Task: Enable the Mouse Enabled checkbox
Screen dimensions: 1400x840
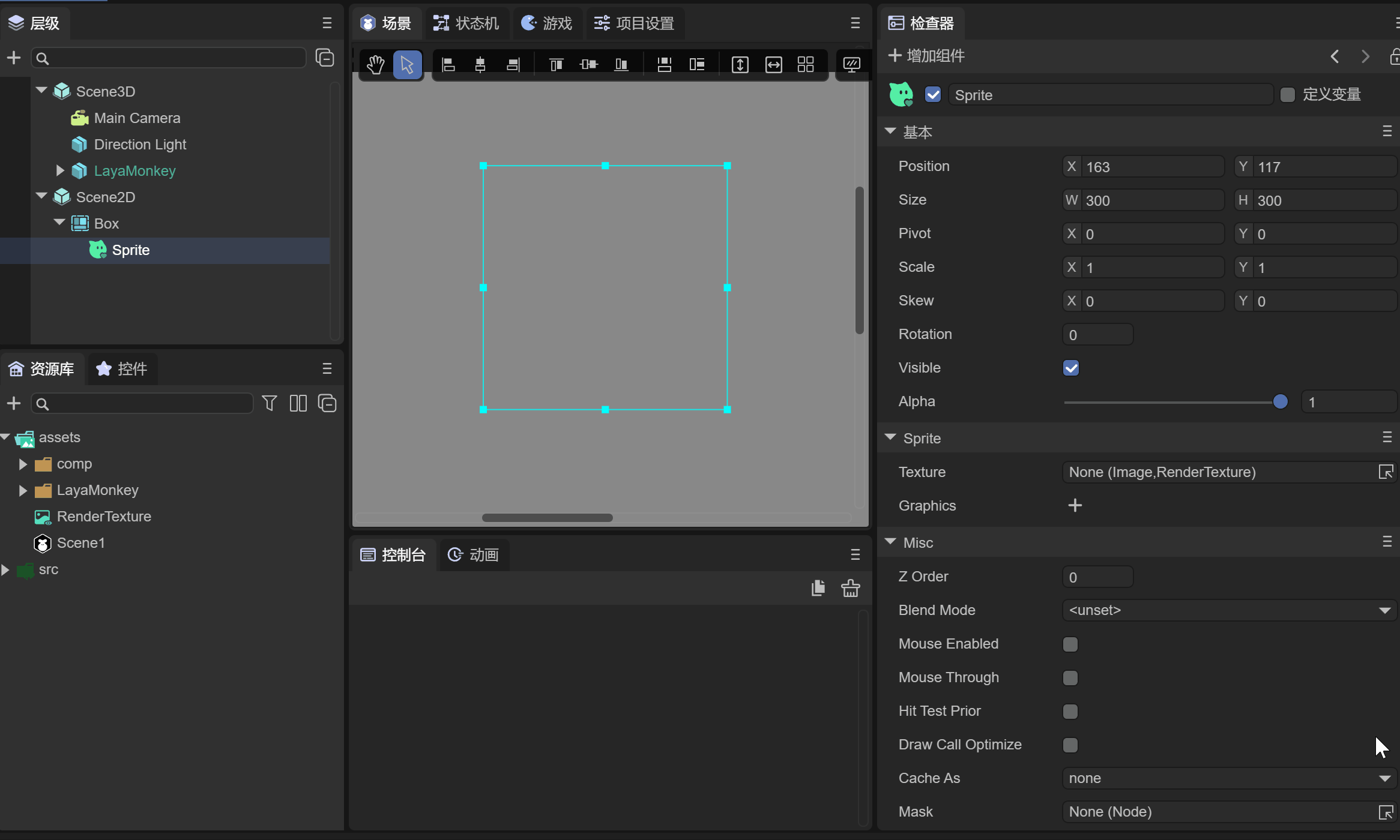Action: pos(1070,644)
